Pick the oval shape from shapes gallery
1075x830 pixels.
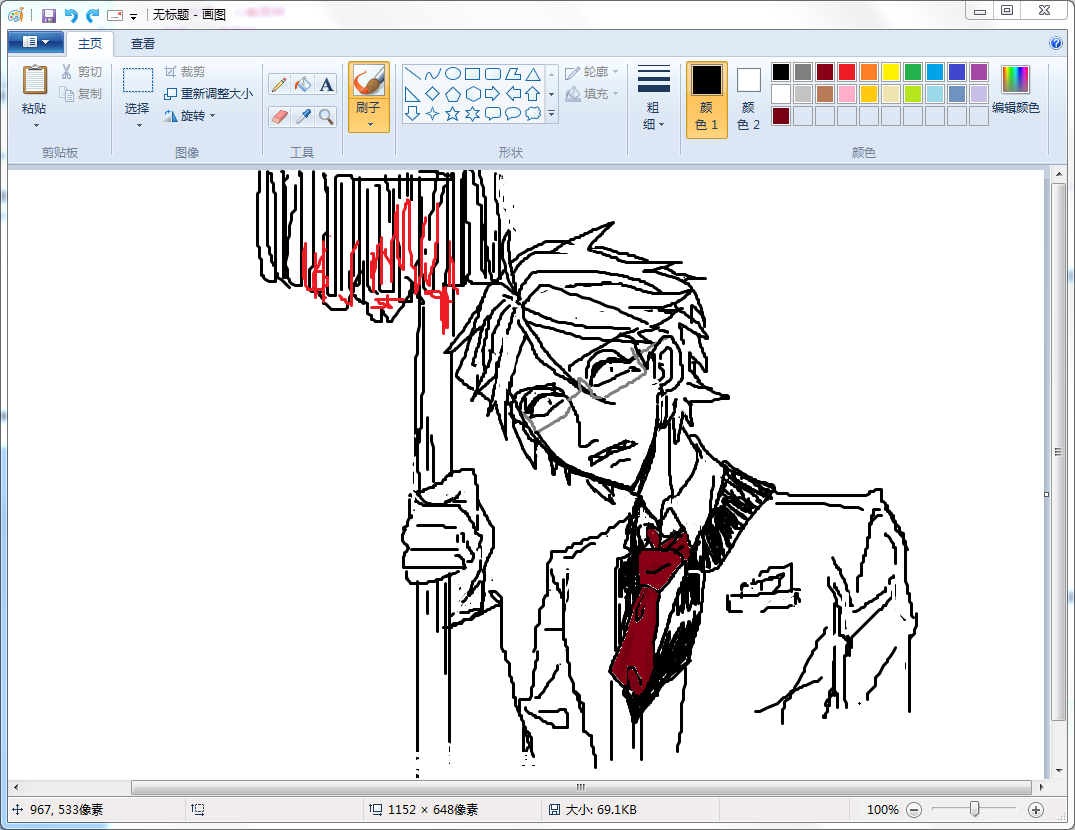pos(452,74)
